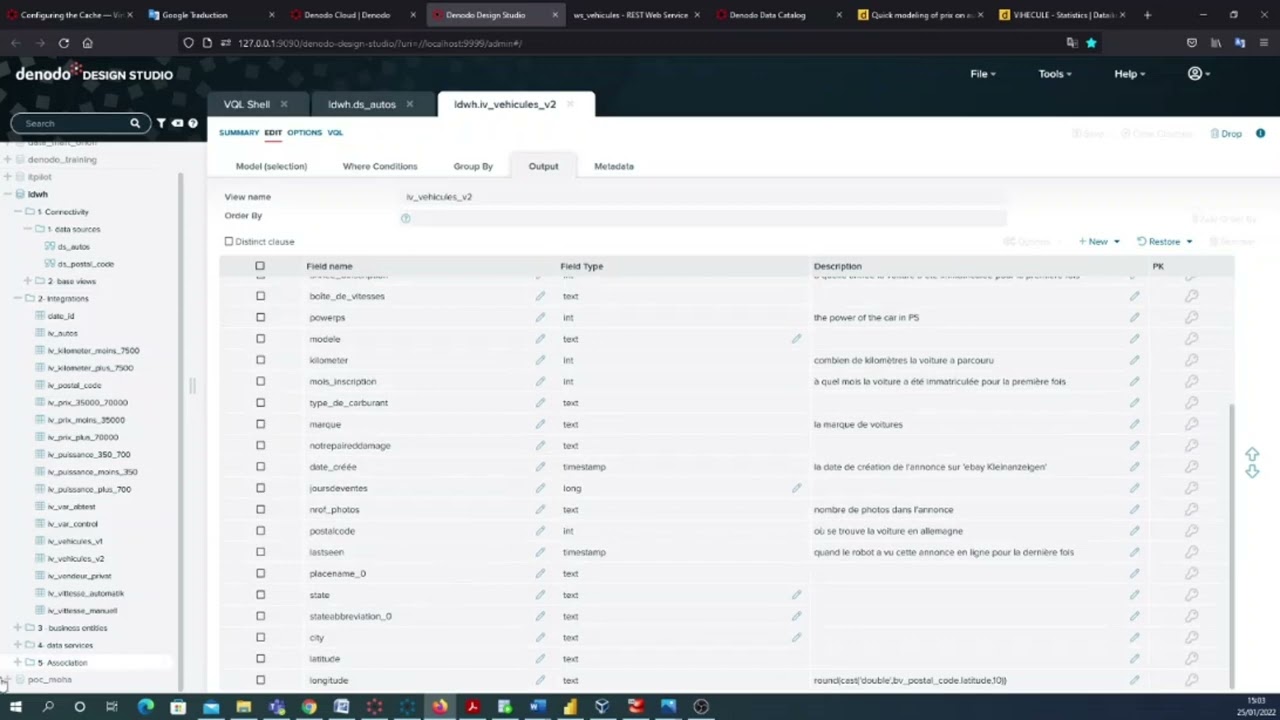Switch to the Where Conditions tab

pos(380,166)
